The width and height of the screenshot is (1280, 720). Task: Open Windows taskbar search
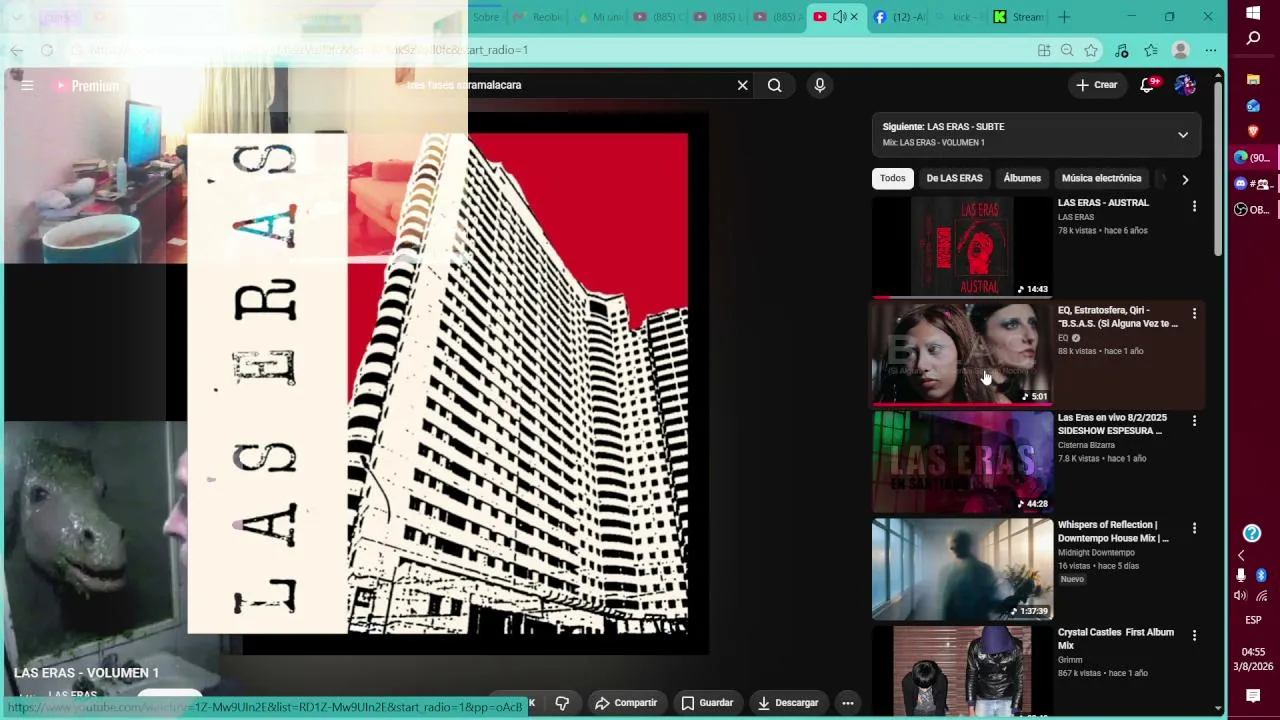[1253, 38]
